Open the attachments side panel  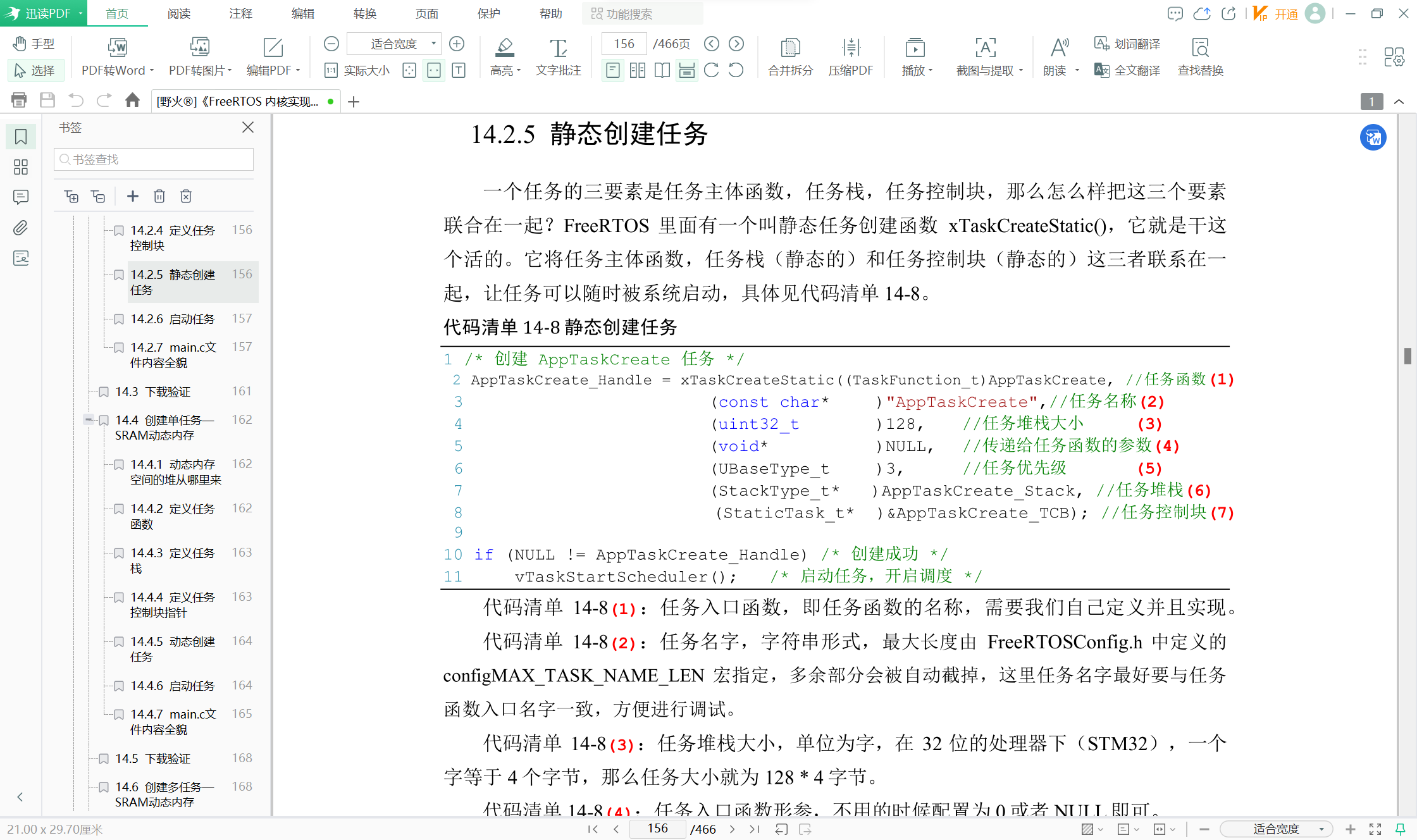(x=21, y=228)
